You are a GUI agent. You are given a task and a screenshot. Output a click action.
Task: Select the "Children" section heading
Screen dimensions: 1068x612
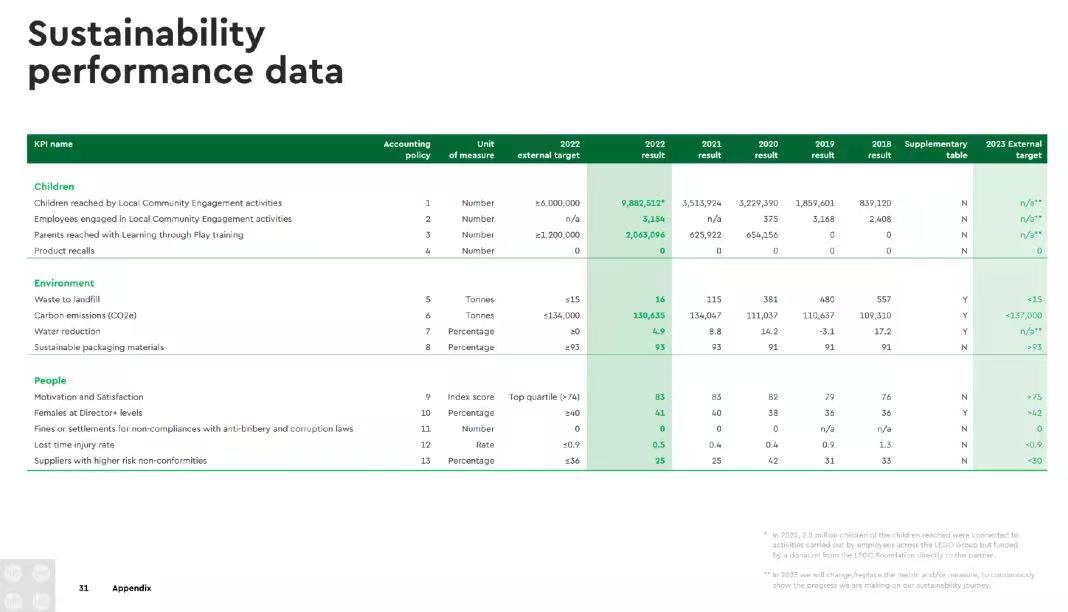coord(54,187)
